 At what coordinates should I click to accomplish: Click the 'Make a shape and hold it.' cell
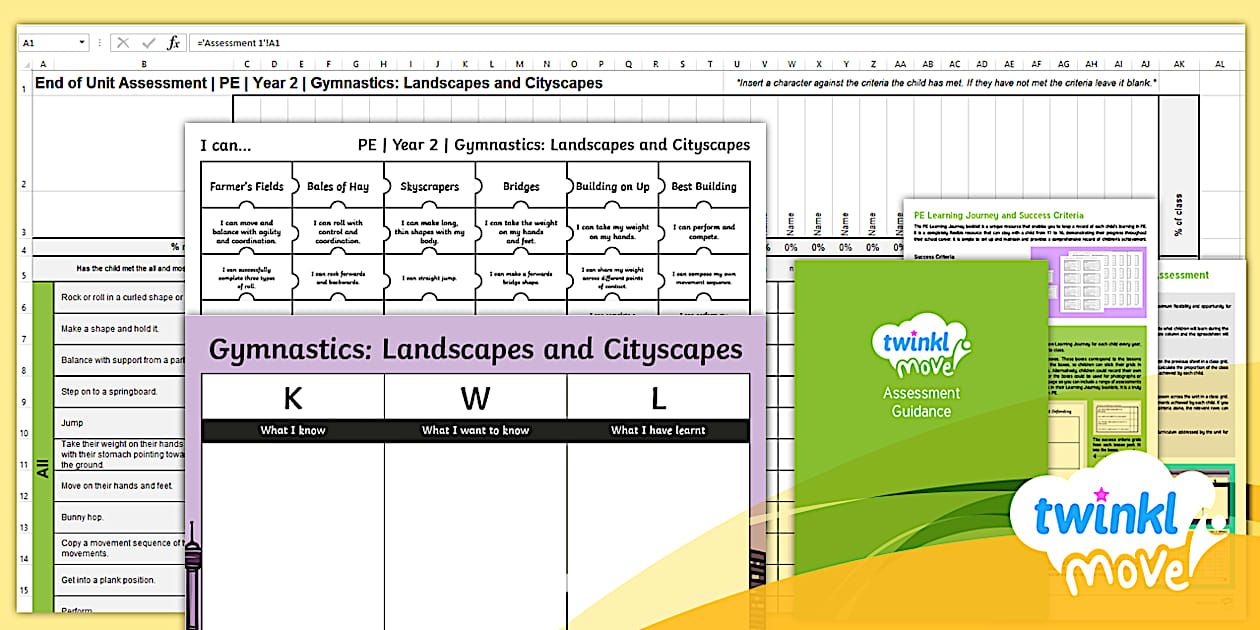pos(110,328)
